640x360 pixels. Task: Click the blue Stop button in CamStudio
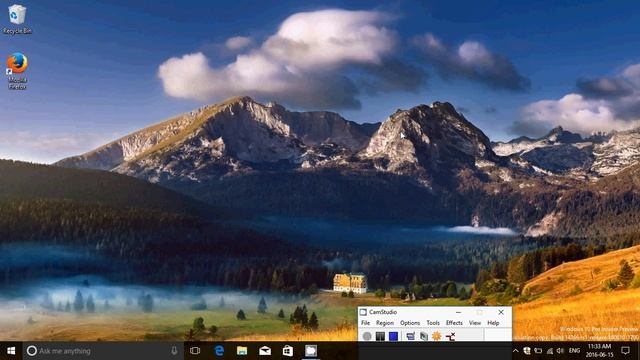393,336
